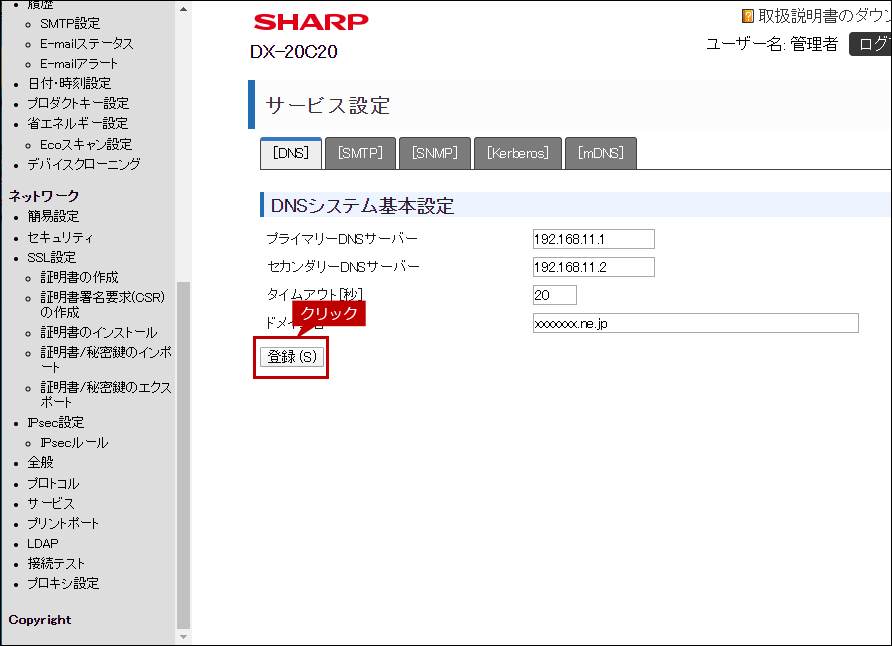This screenshot has width=892, height=646.
Task: Click the manual download help icon
Action: 748,16
